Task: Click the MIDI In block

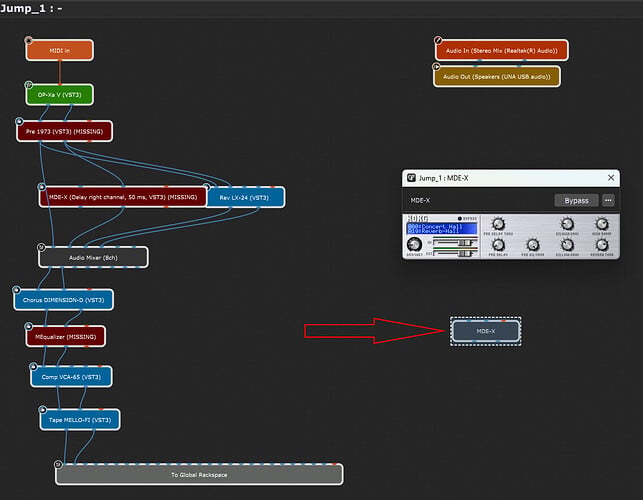Action: [59, 50]
